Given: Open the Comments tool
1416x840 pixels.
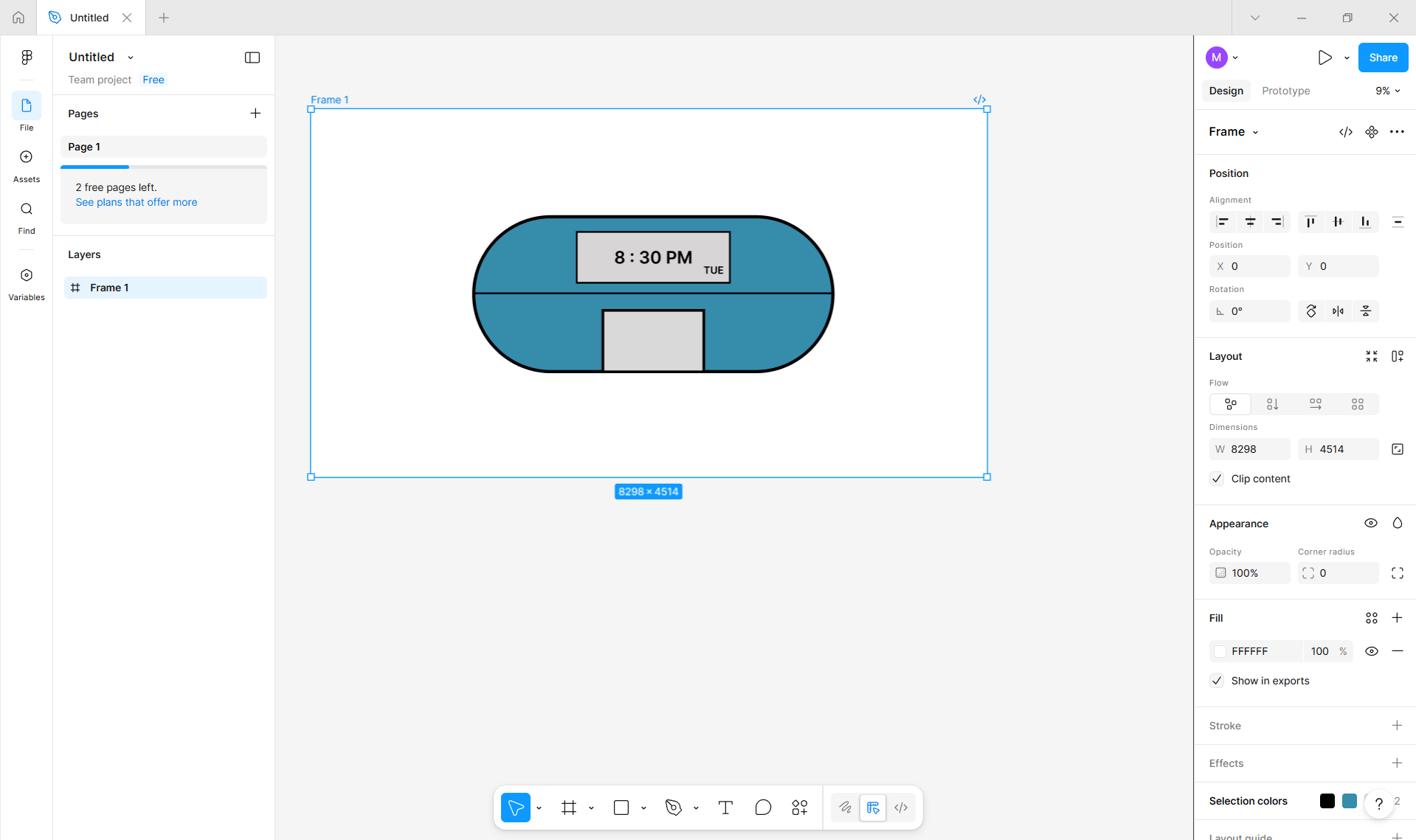Looking at the screenshot, I should 763,808.
